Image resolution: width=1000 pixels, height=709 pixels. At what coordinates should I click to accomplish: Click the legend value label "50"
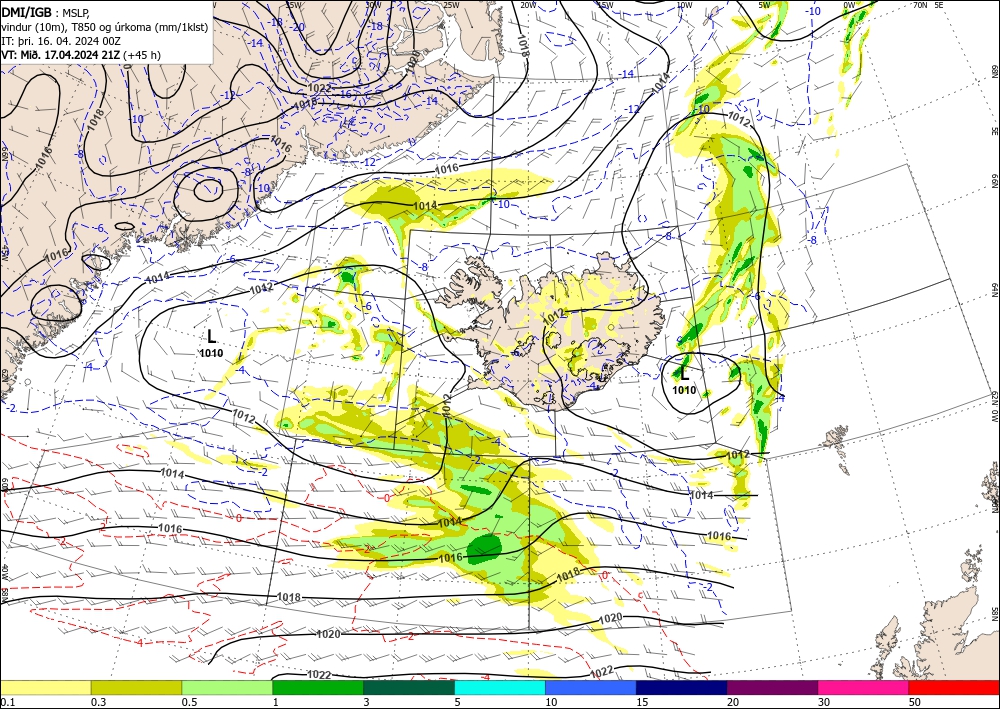(x=915, y=702)
